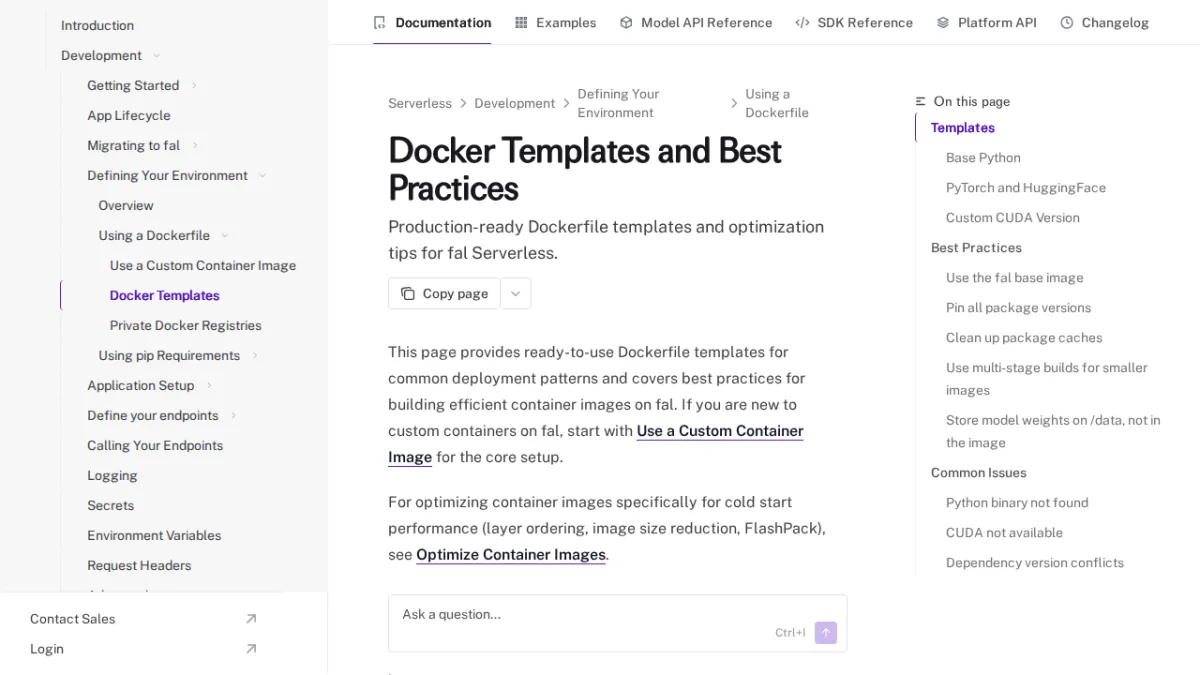
Task: Jump to Templates in On this page
Action: 963,128
